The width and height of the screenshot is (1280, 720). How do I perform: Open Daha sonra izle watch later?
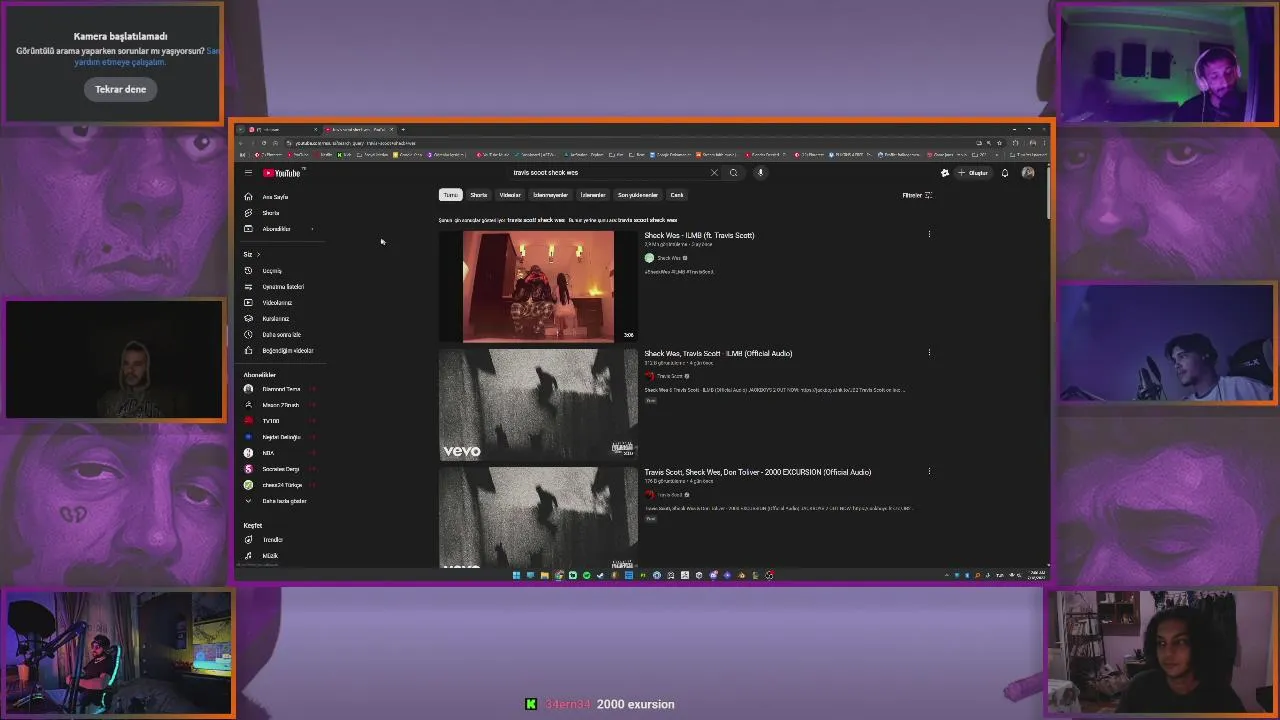tap(281, 335)
